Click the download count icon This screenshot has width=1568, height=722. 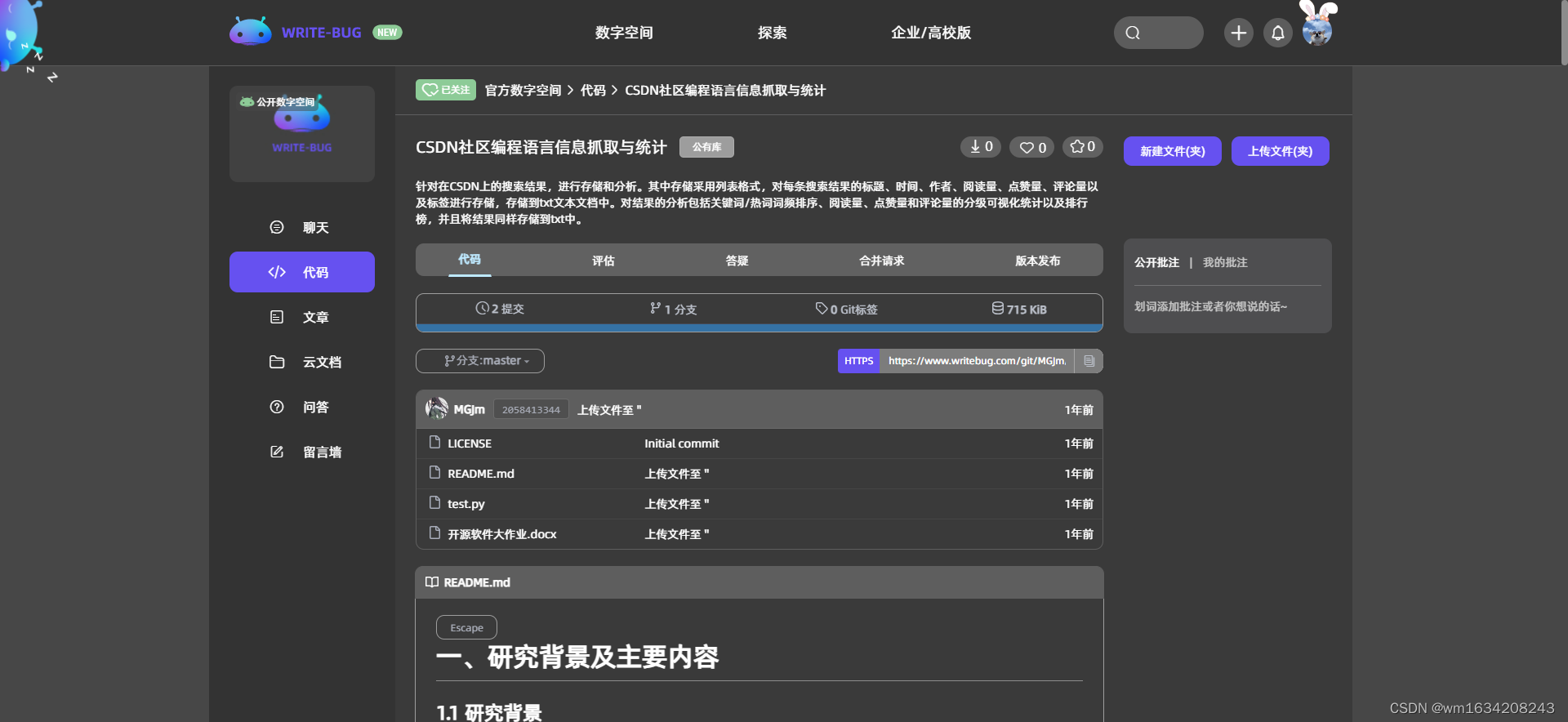pos(981,147)
